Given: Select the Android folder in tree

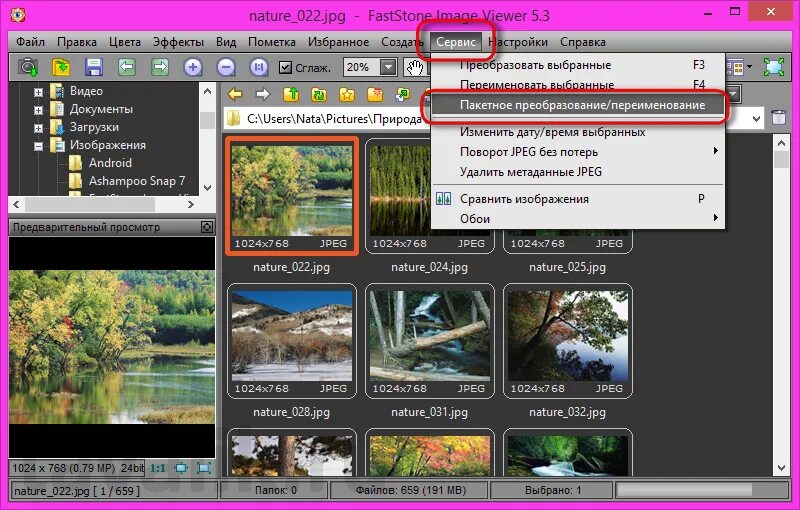Looking at the screenshot, I should [x=110, y=163].
